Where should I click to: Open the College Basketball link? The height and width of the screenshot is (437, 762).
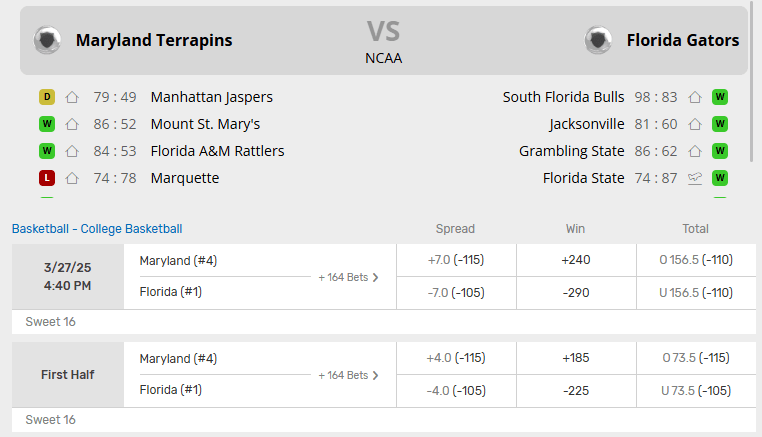point(131,229)
